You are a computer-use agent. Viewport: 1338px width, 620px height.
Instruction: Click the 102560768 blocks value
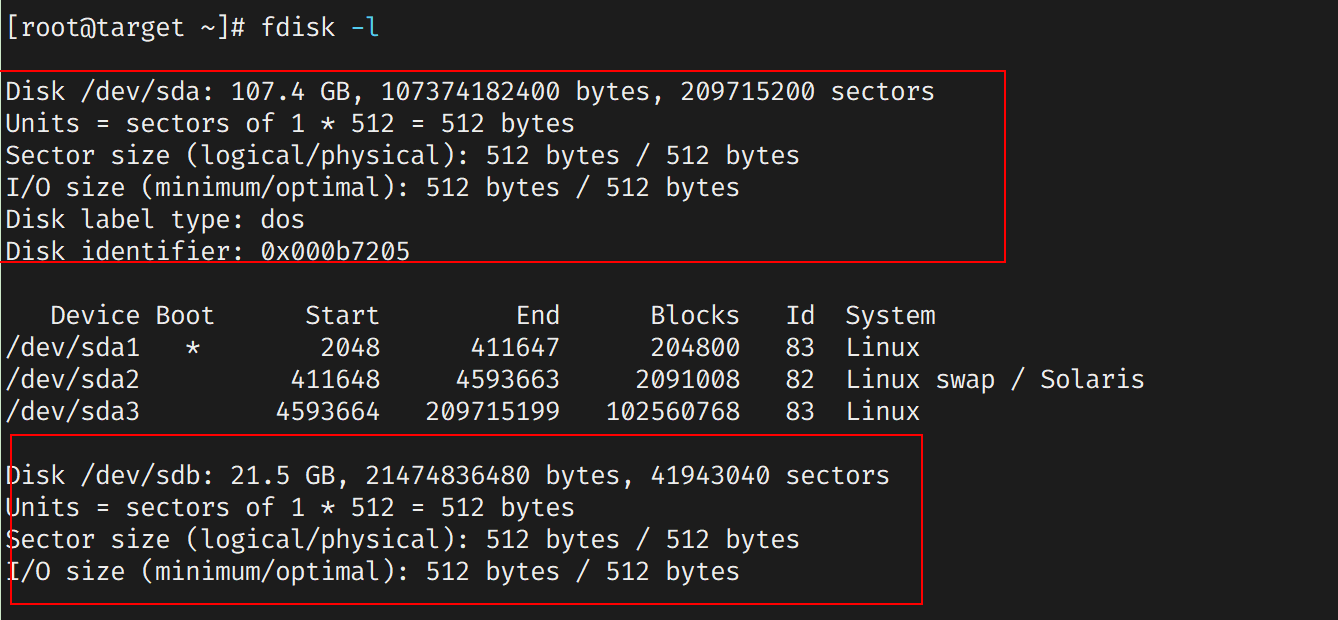[673, 412]
